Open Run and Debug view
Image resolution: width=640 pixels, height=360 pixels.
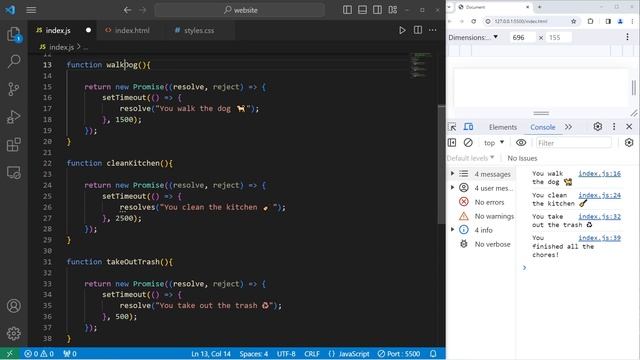(14, 117)
